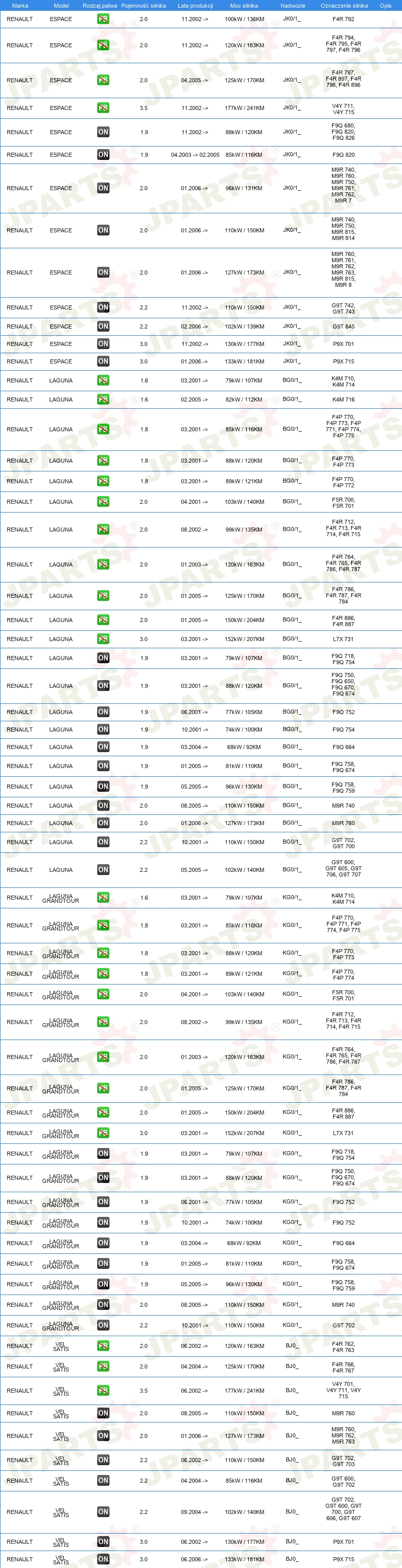The height and width of the screenshot is (1568, 402).
Task: Click the PB icon in the Espace 3.5 177kW row
Action: point(103,108)
